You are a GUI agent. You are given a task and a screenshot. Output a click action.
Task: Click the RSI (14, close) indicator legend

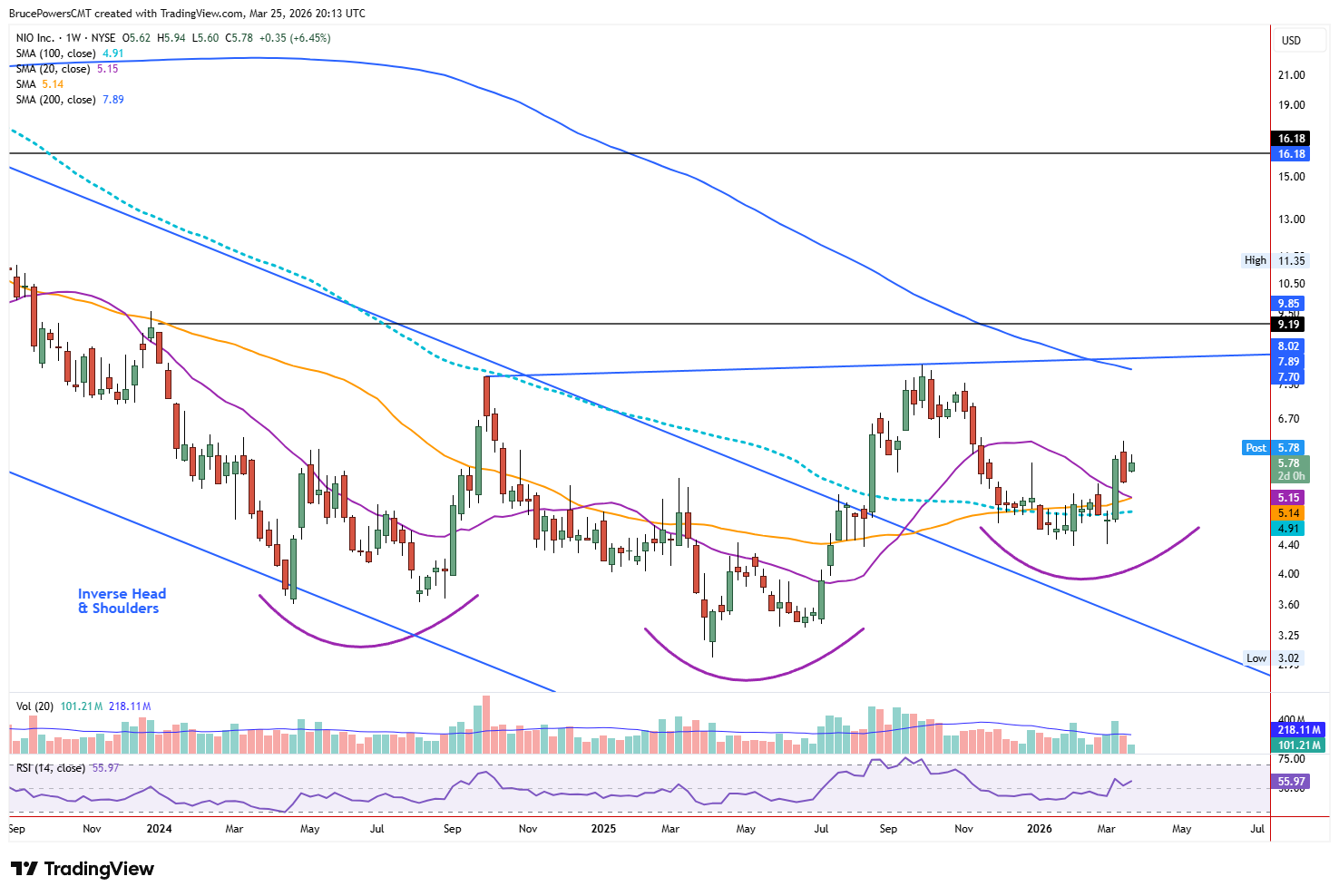[x=68, y=768]
